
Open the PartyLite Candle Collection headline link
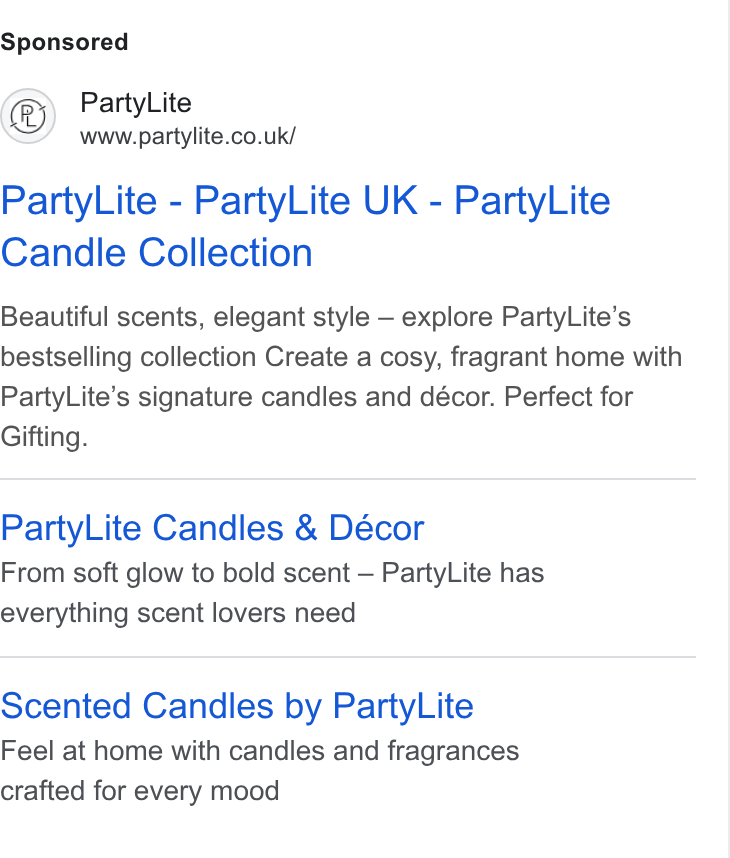click(x=305, y=227)
